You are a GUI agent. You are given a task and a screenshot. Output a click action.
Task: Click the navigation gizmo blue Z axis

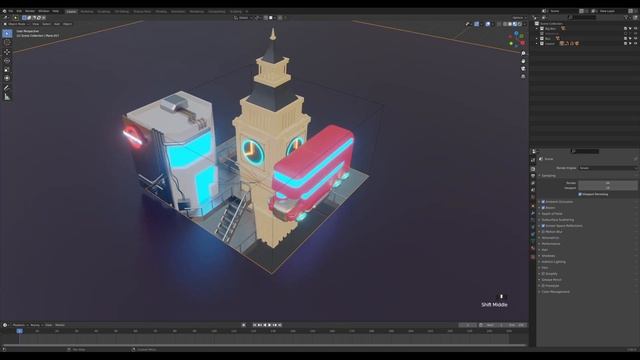tap(516, 33)
